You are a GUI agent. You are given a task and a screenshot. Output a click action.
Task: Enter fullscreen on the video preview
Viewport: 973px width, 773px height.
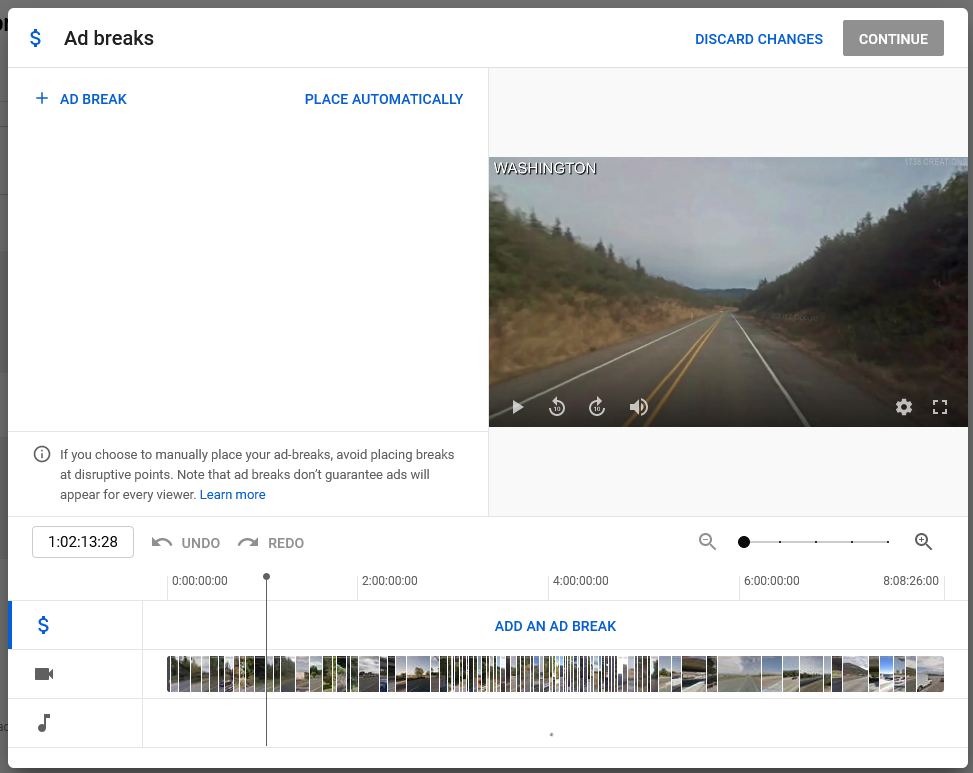click(939, 407)
